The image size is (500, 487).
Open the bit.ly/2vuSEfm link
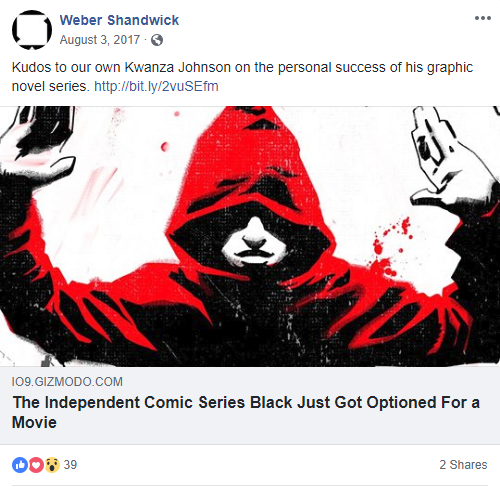156,86
